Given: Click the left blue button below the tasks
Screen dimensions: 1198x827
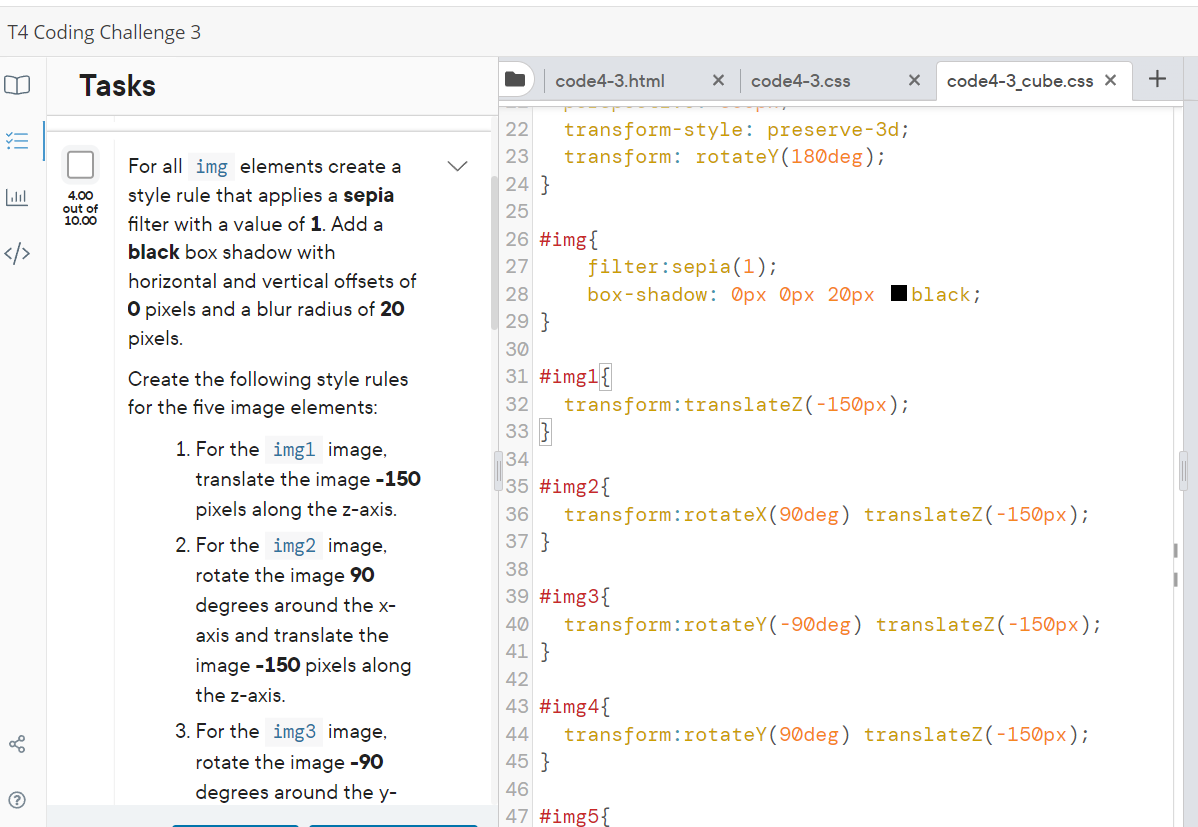Looking at the screenshot, I should point(234,825).
